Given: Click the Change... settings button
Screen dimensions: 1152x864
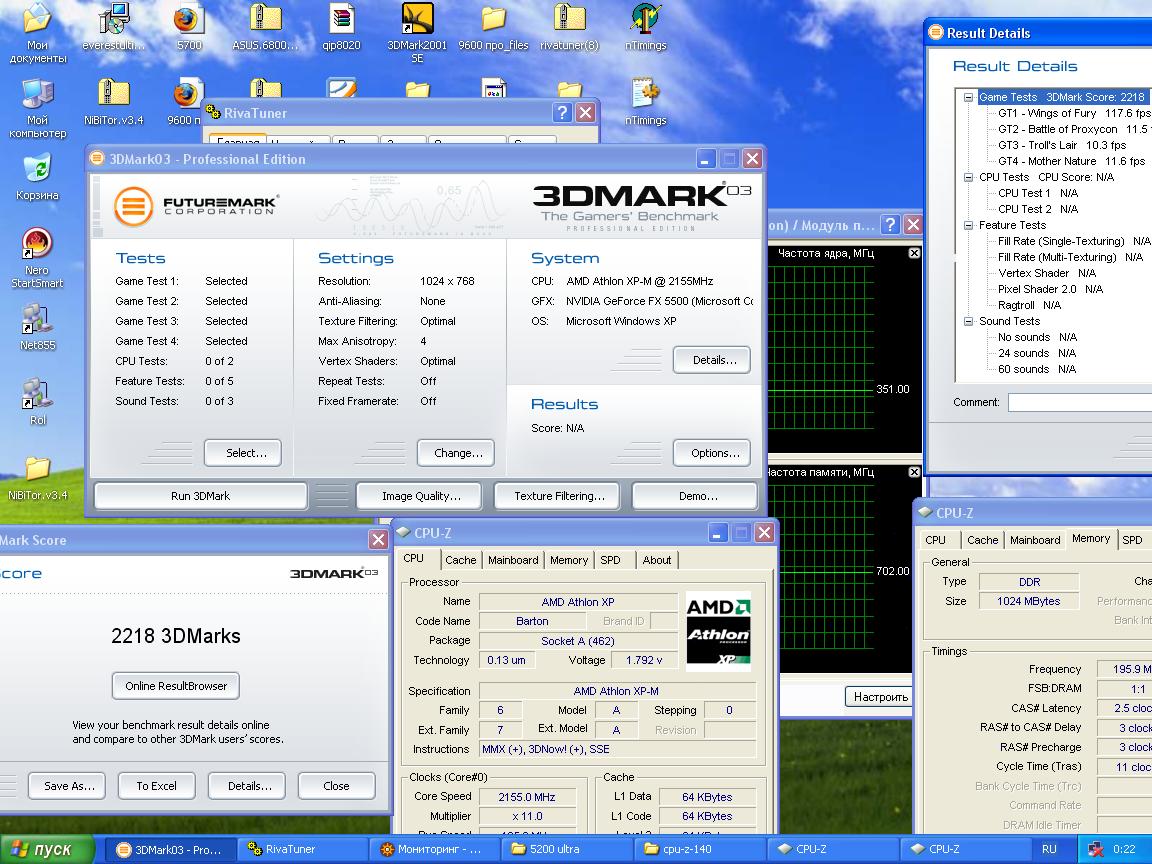Looking at the screenshot, I should tap(458, 453).
